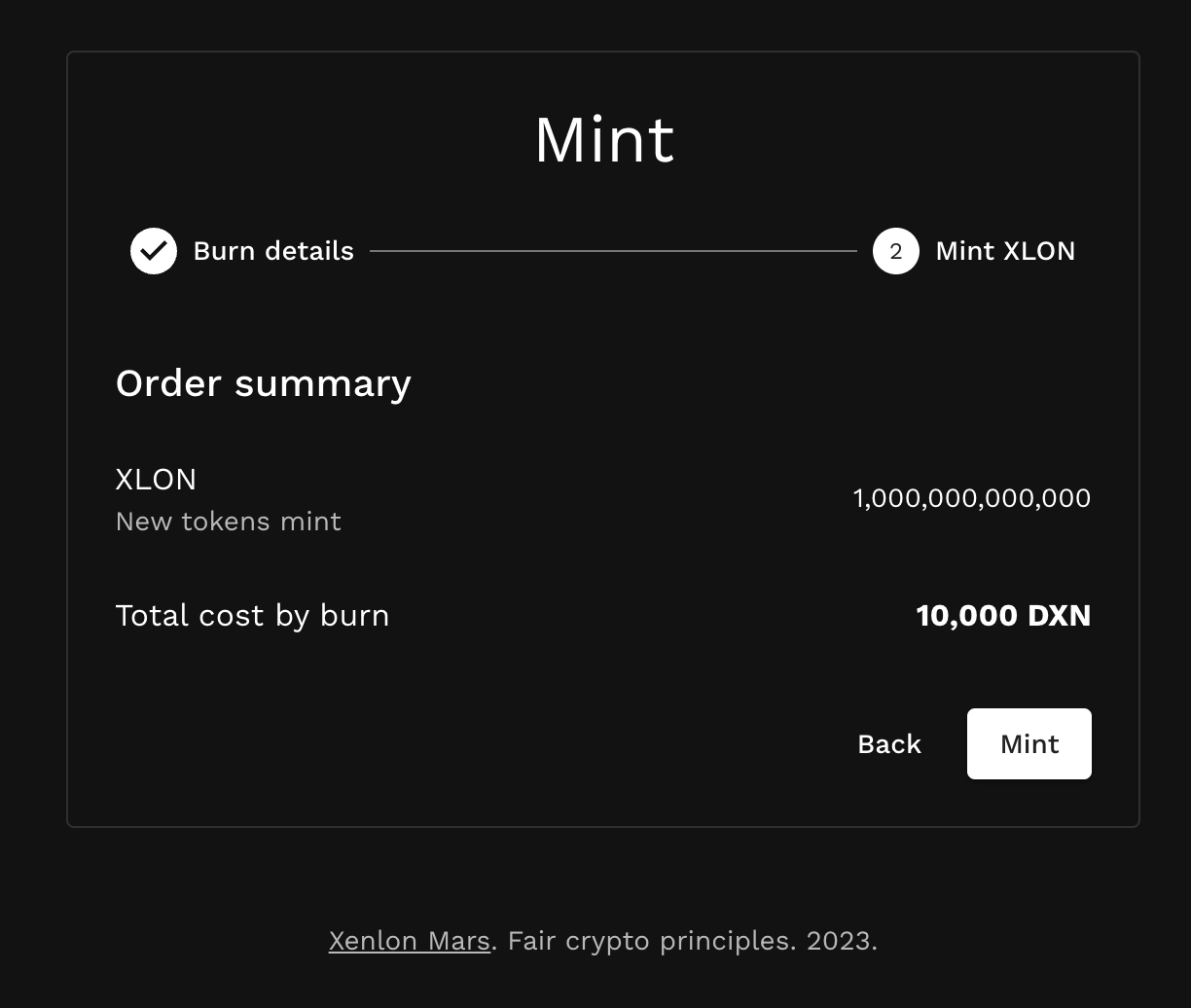The width and height of the screenshot is (1191, 1008).
Task: Click the 2023 year in footer
Action: pos(839,941)
